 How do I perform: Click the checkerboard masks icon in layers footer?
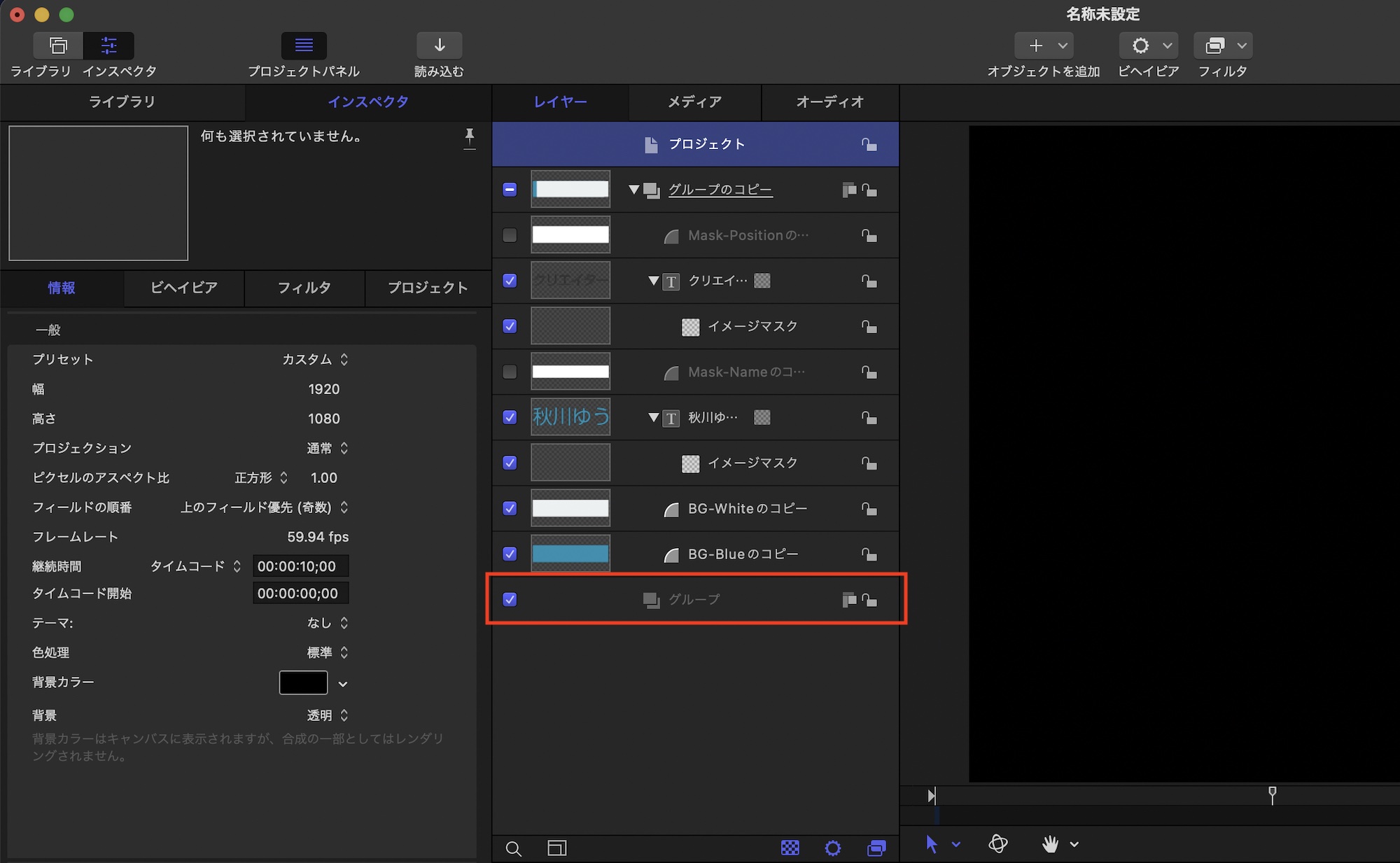(x=790, y=848)
